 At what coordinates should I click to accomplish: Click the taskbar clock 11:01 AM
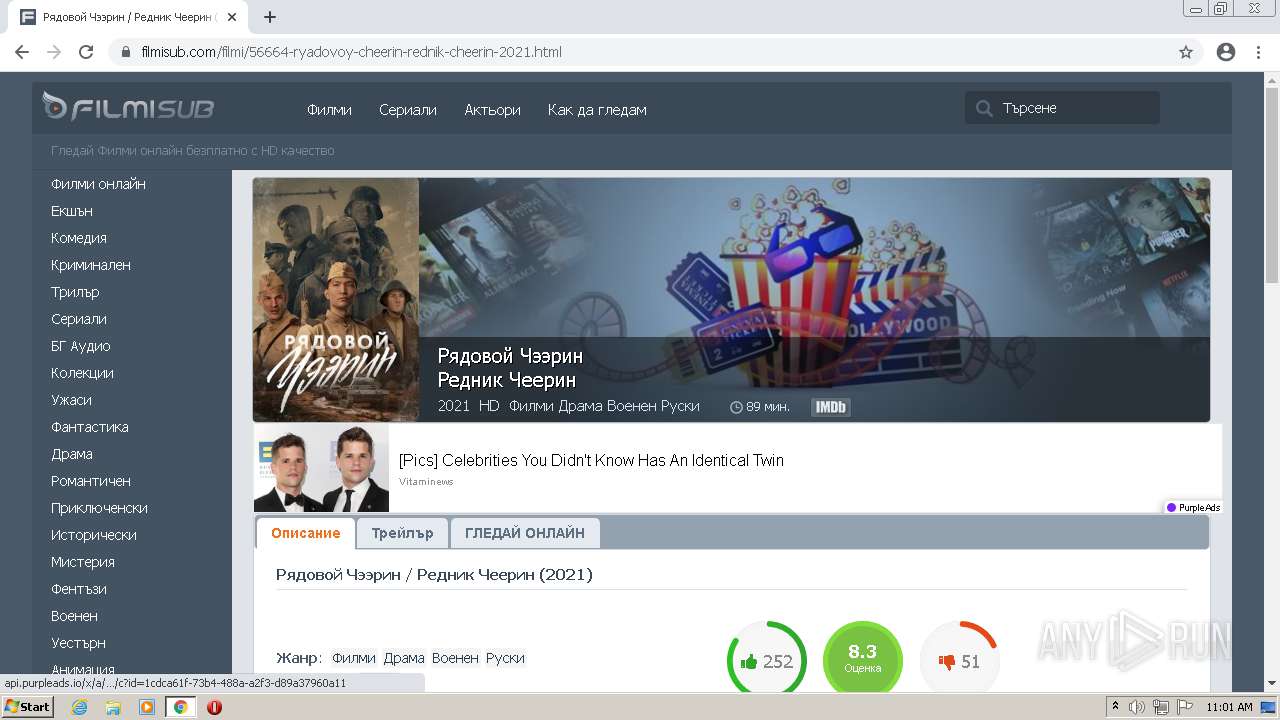click(x=1229, y=707)
